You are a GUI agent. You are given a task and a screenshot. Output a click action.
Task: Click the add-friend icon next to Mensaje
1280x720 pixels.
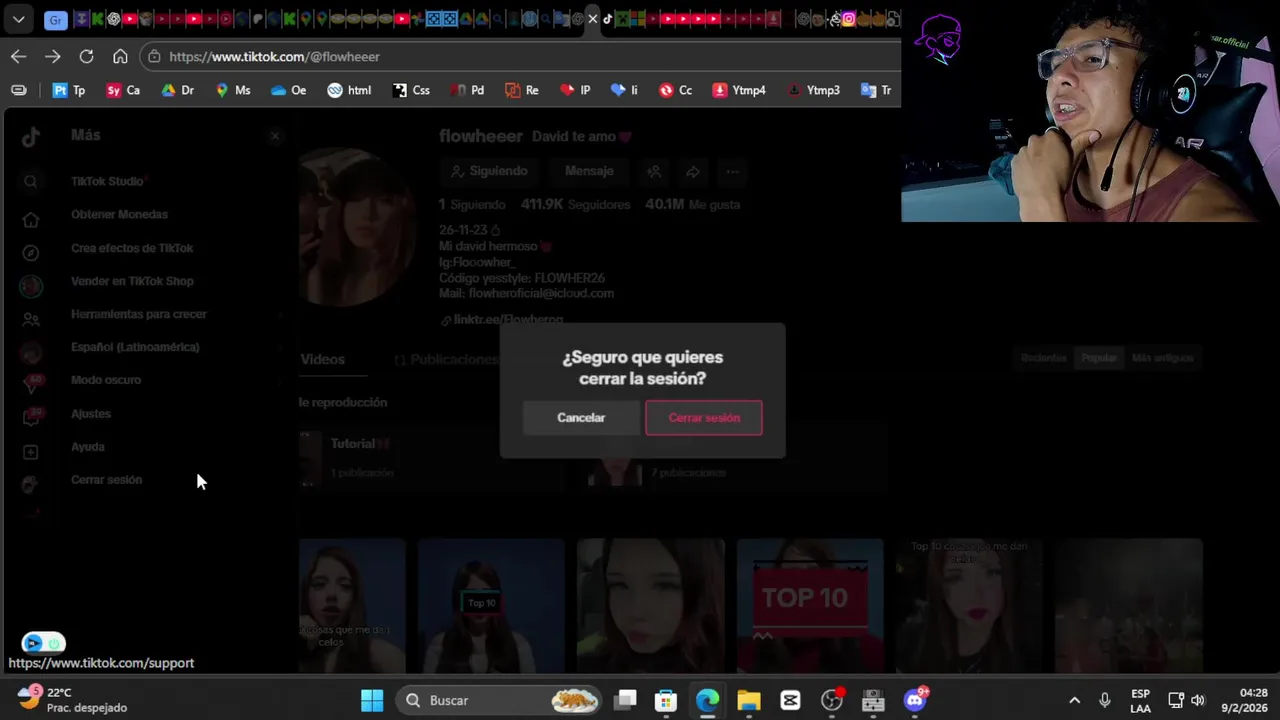pyautogui.click(x=654, y=172)
